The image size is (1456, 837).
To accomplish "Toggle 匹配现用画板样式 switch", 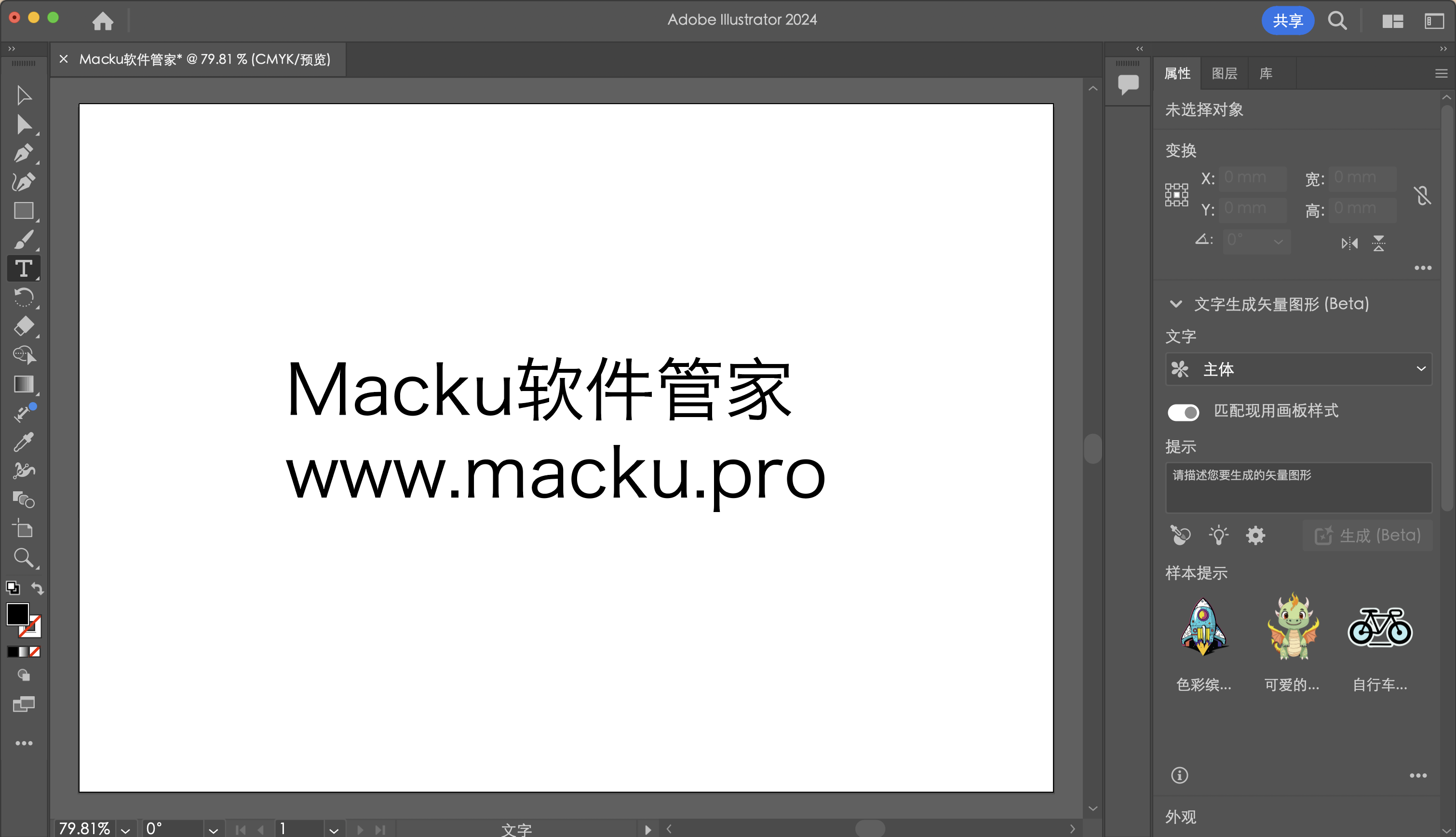I will click(x=1183, y=412).
